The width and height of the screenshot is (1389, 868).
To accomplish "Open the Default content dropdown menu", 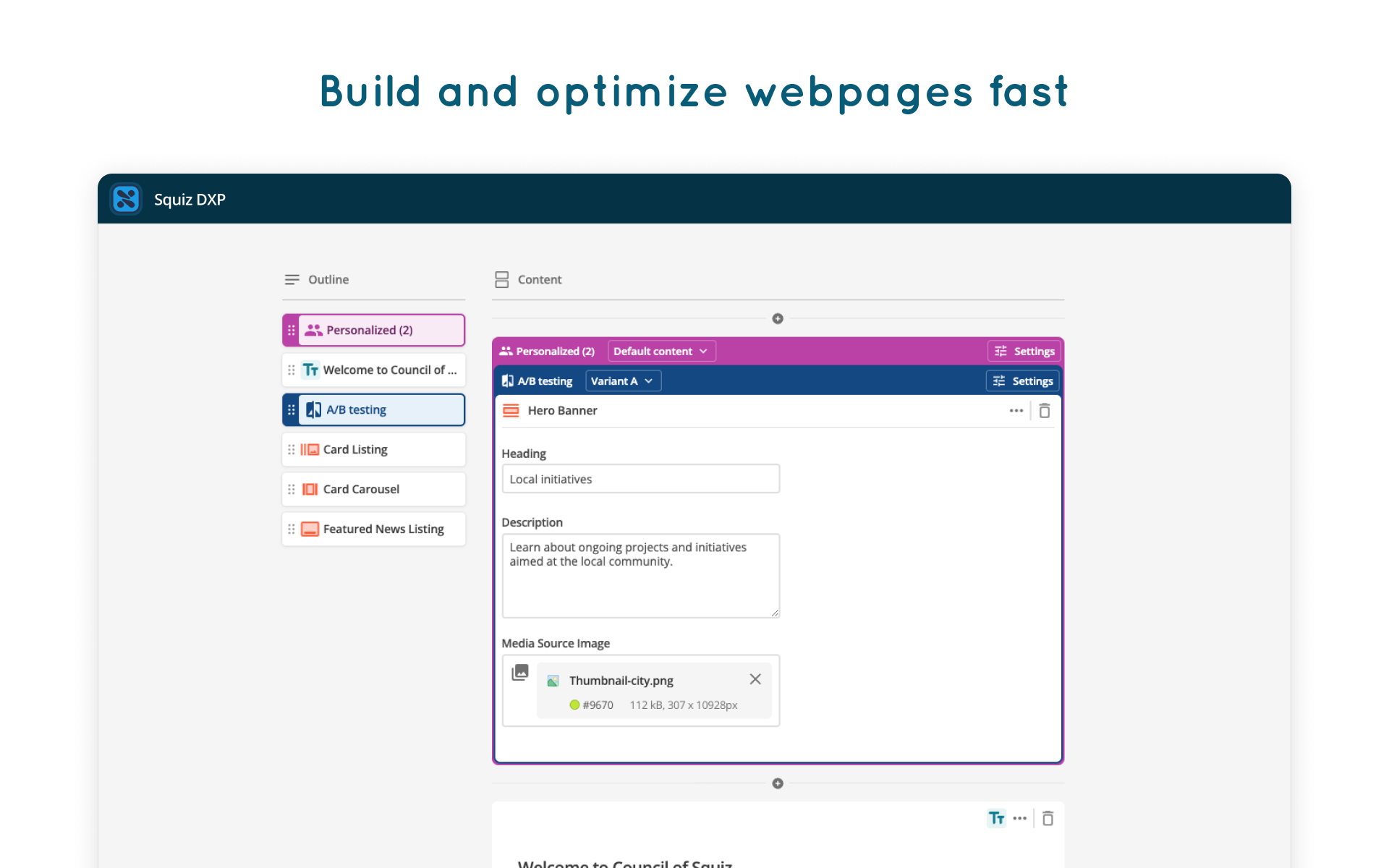I will coord(660,350).
